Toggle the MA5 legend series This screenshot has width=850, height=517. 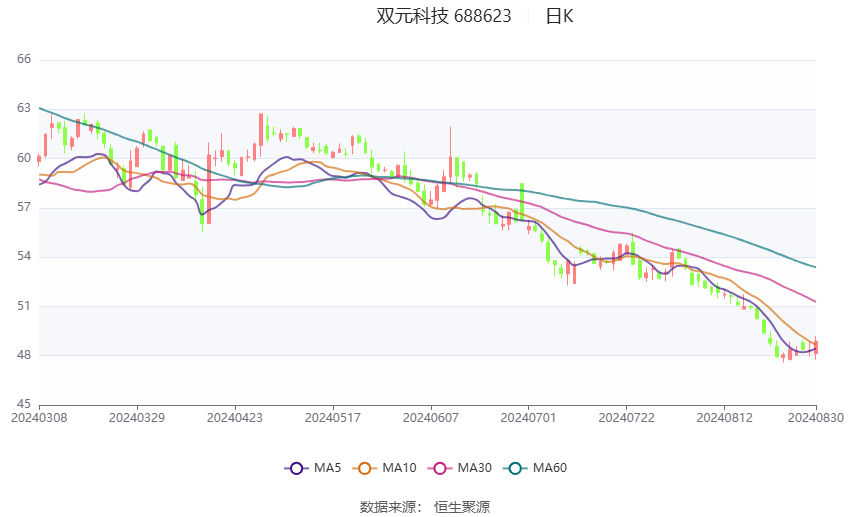313,468
